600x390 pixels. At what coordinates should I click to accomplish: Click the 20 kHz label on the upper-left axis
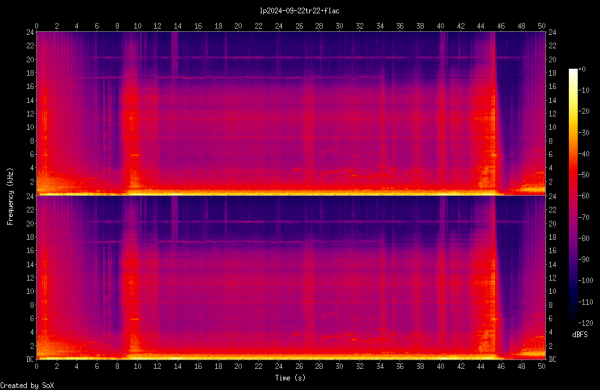click(x=30, y=59)
